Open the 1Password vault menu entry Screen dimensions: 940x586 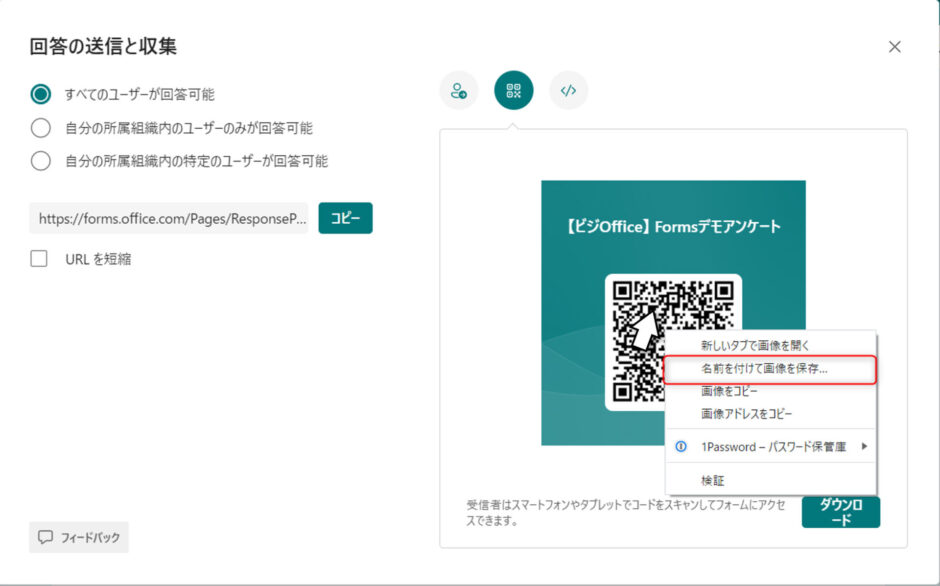pos(770,445)
